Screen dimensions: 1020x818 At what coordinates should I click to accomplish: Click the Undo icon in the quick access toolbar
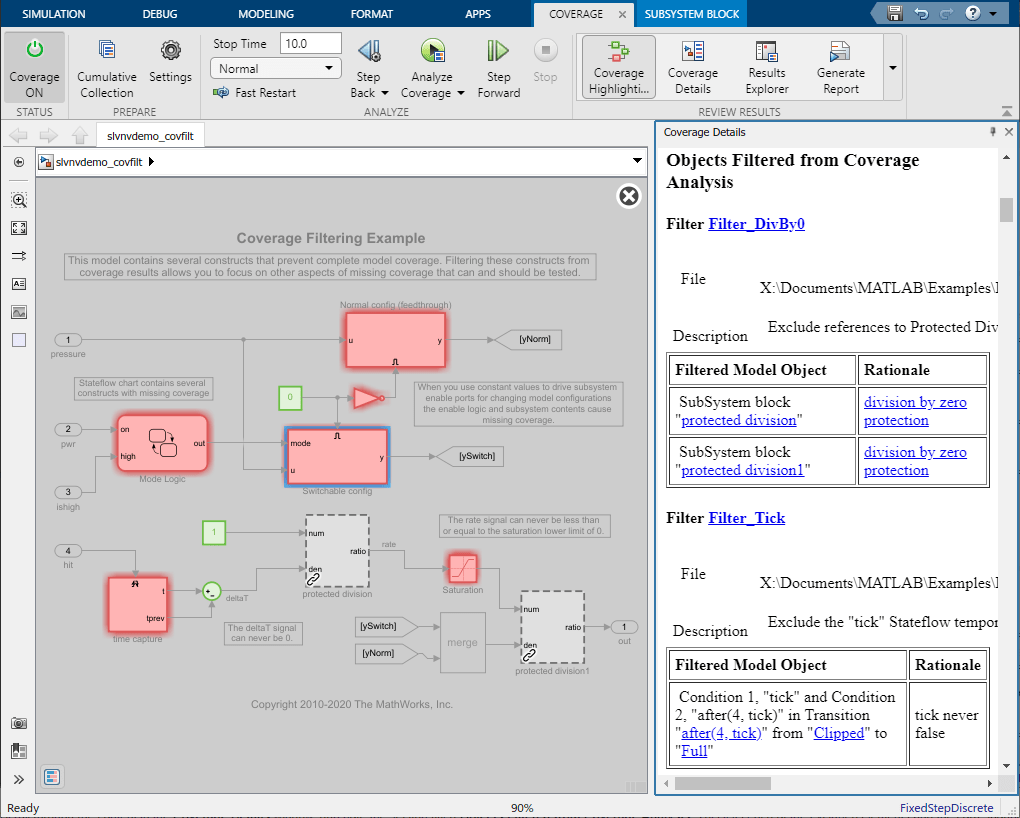pos(920,12)
